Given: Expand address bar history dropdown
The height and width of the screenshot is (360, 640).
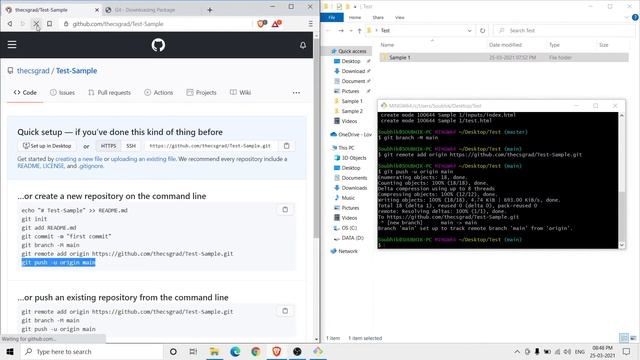Looking at the screenshot, I should (x=469, y=31).
